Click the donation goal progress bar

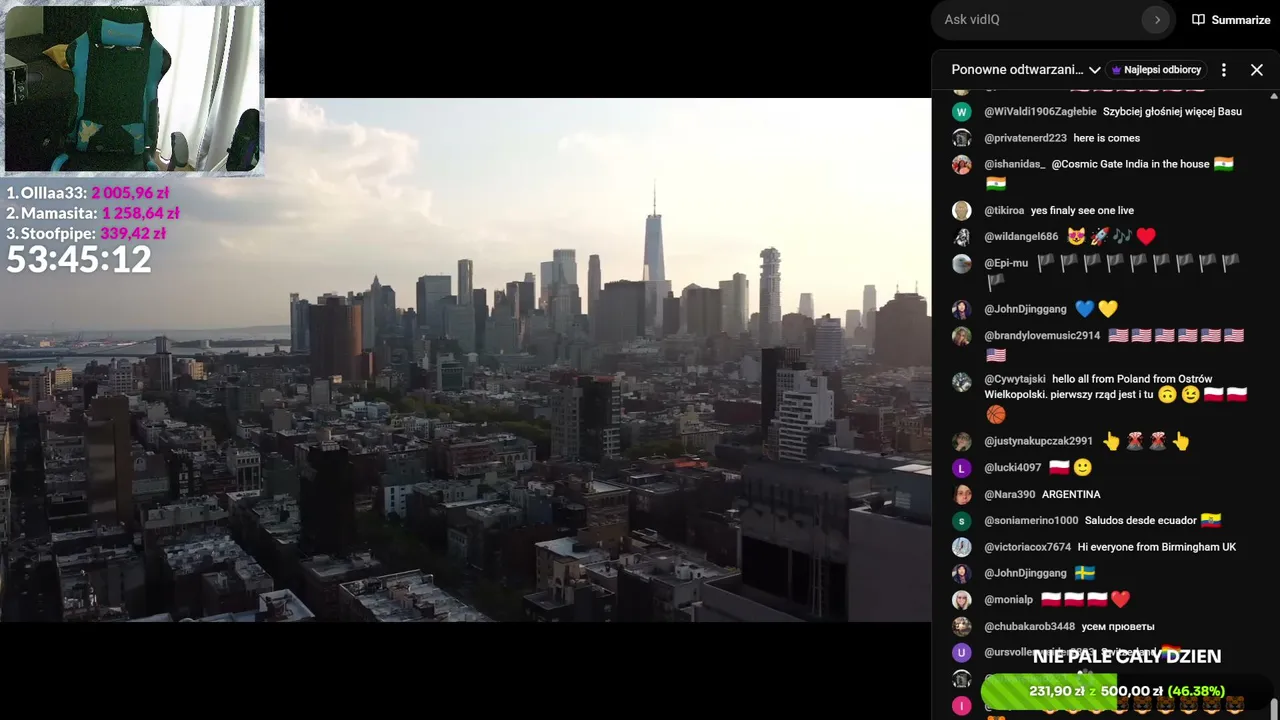1126,691
